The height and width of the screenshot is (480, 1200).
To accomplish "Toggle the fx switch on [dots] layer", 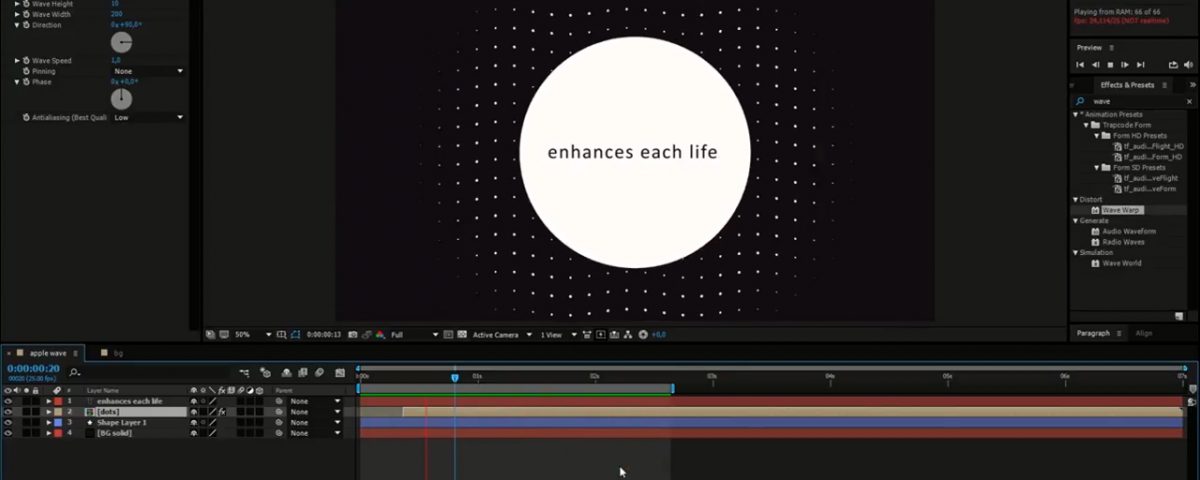I will (x=221, y=412).
